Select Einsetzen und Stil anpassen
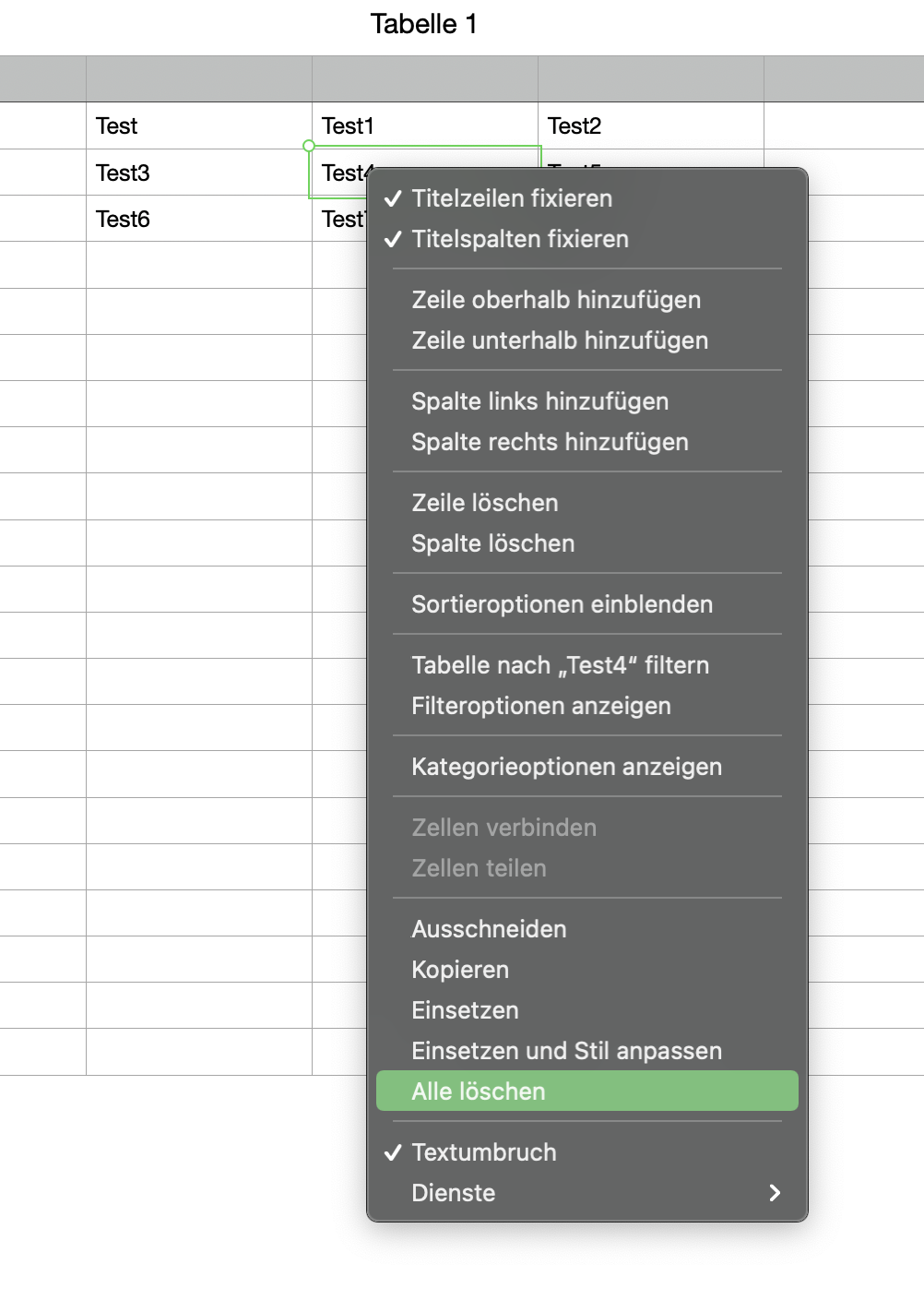This screenshot has width=924, height=1312. (x=567, y=1051)
